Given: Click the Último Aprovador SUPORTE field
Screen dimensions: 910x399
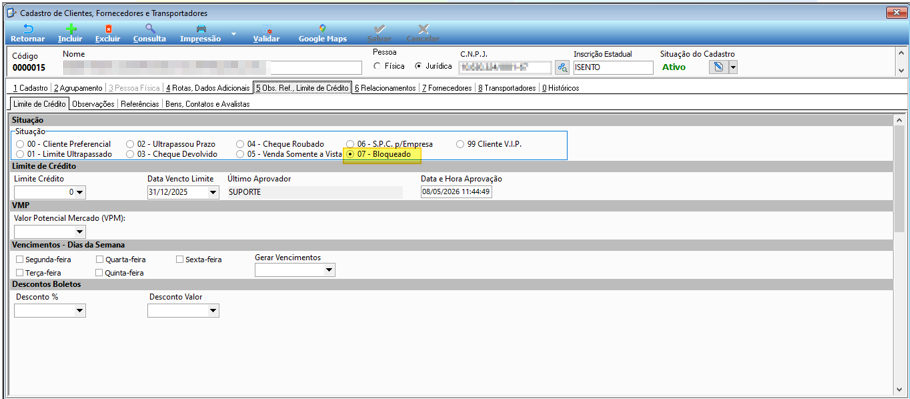Looking at the screenshot, I should click(x=315, y=192).
